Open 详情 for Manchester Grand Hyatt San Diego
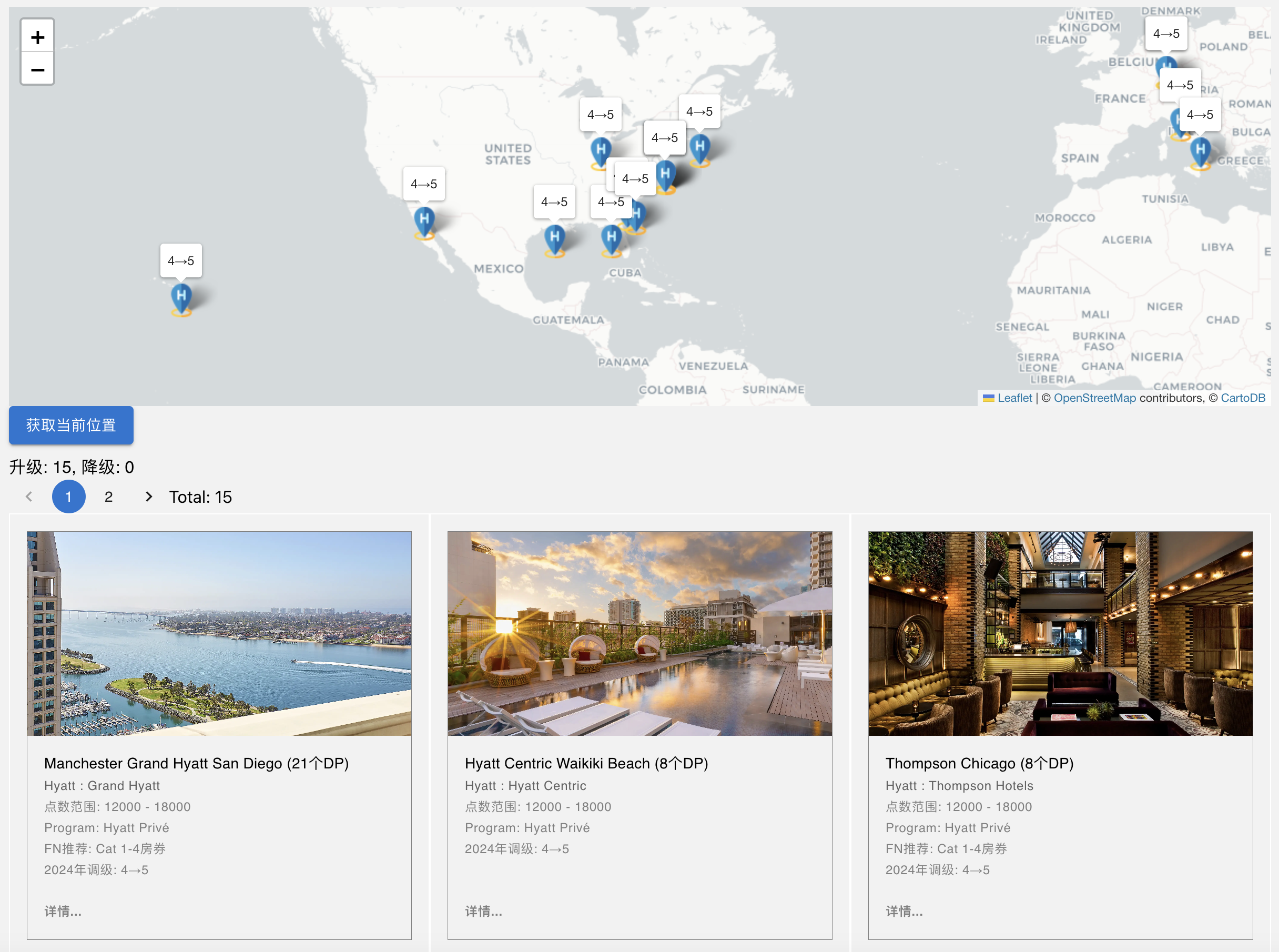The height and width of the screenshot is (952, 1279). [x=63, y=911]
